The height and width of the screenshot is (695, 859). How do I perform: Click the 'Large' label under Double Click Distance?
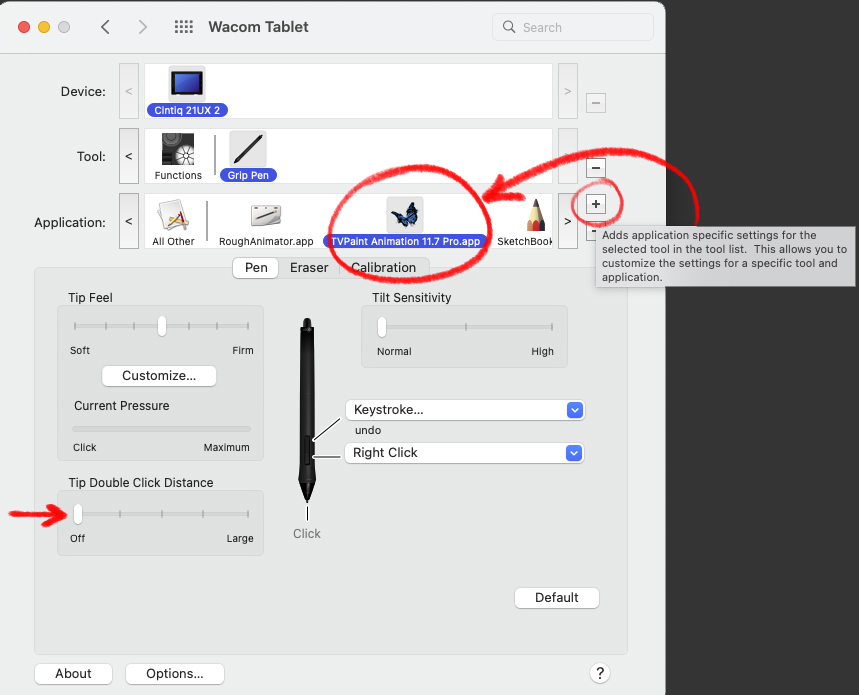pyautogui.click(x=240, y=538)
